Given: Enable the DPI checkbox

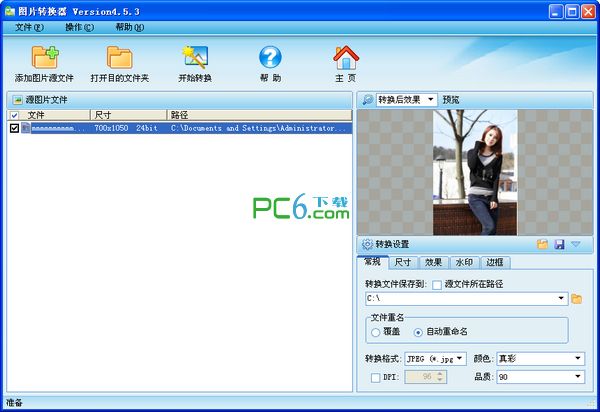Looking at the screenshot, I should click(375, 378).
